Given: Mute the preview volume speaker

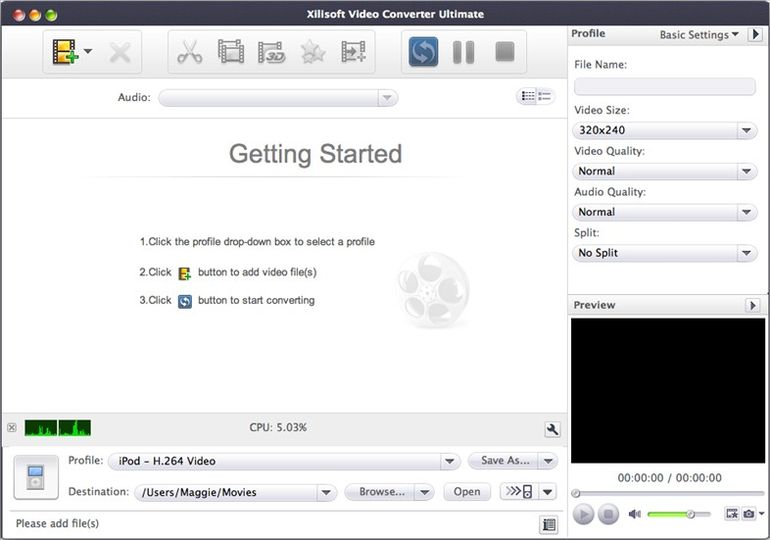Looking at the screenshot, I should click(x=634, y=514).
